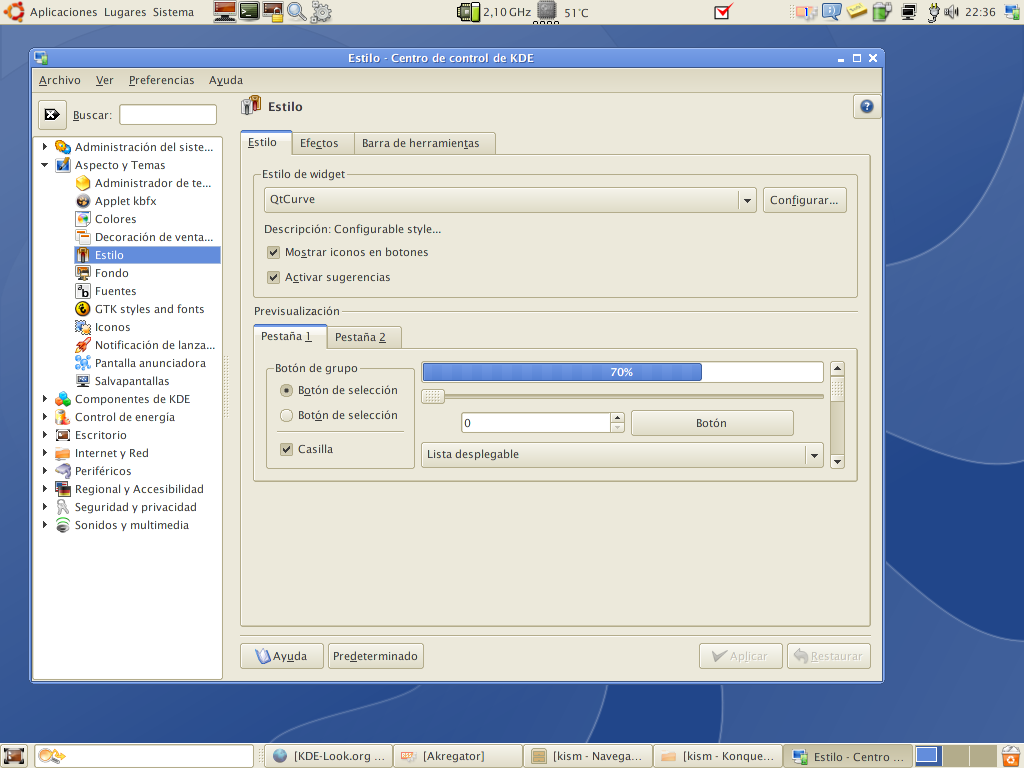Click the preview scrollbar down arrow

pyautogui.click(x=837, y=462)
